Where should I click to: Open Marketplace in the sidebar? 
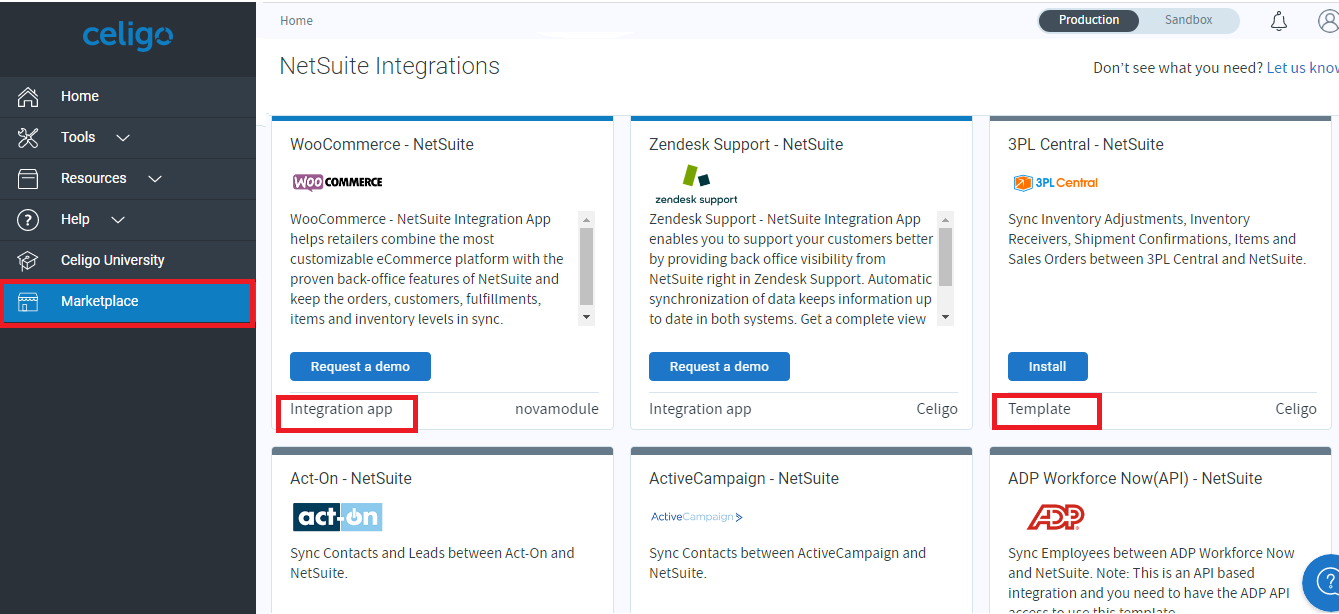127,302
